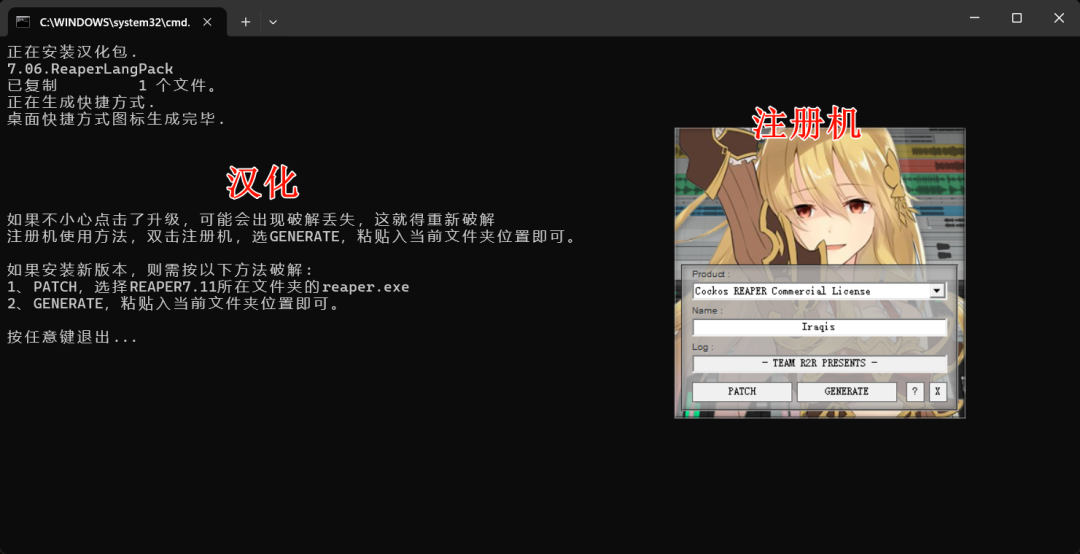Screen dimensions: 1080x554
Task: Select the Cockos REAPER Commercial License combo box
Action: (819, 291)
